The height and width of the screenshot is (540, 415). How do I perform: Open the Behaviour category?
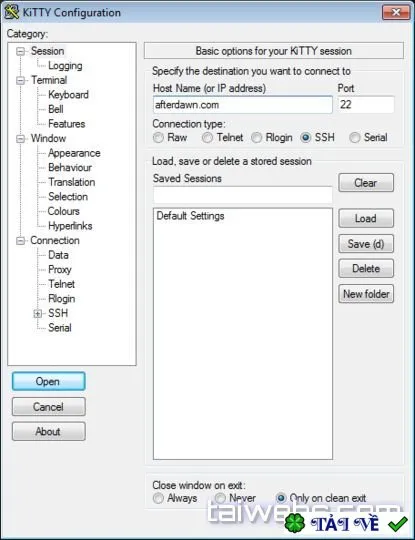(x=70, y=167)
